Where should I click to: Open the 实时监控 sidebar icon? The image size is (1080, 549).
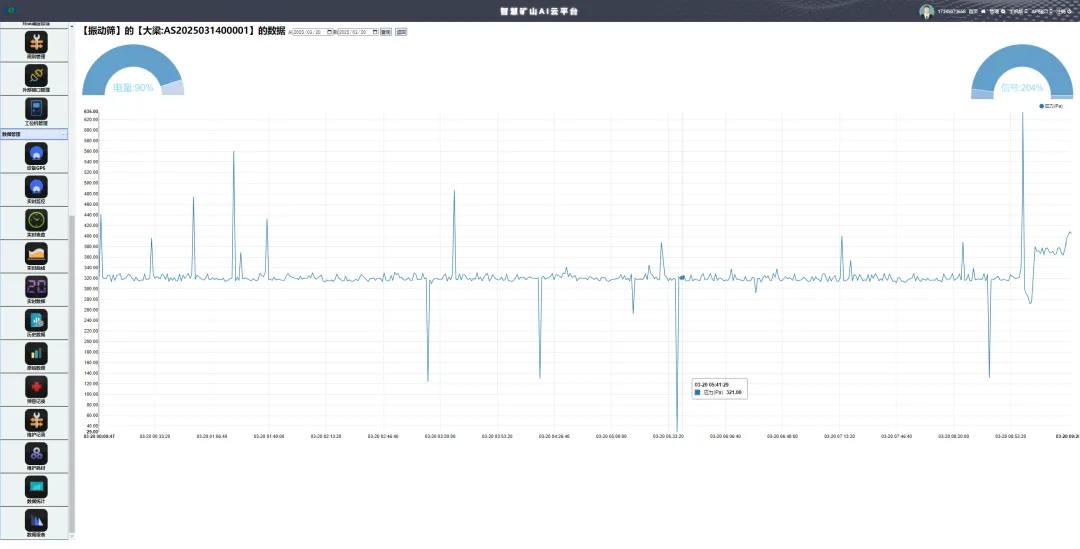(36, 187)
